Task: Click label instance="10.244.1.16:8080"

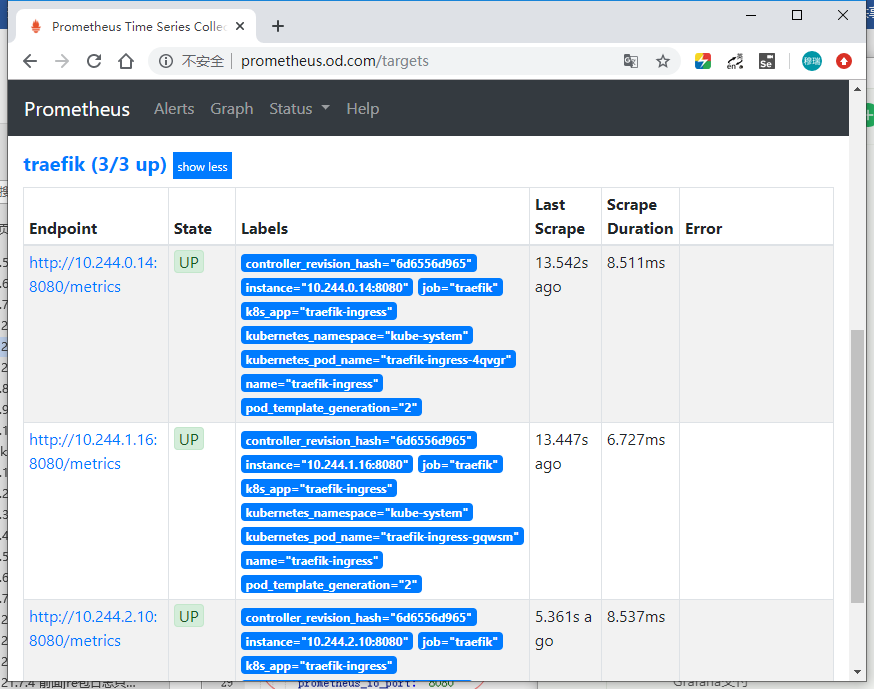Action: coord(327,464)
